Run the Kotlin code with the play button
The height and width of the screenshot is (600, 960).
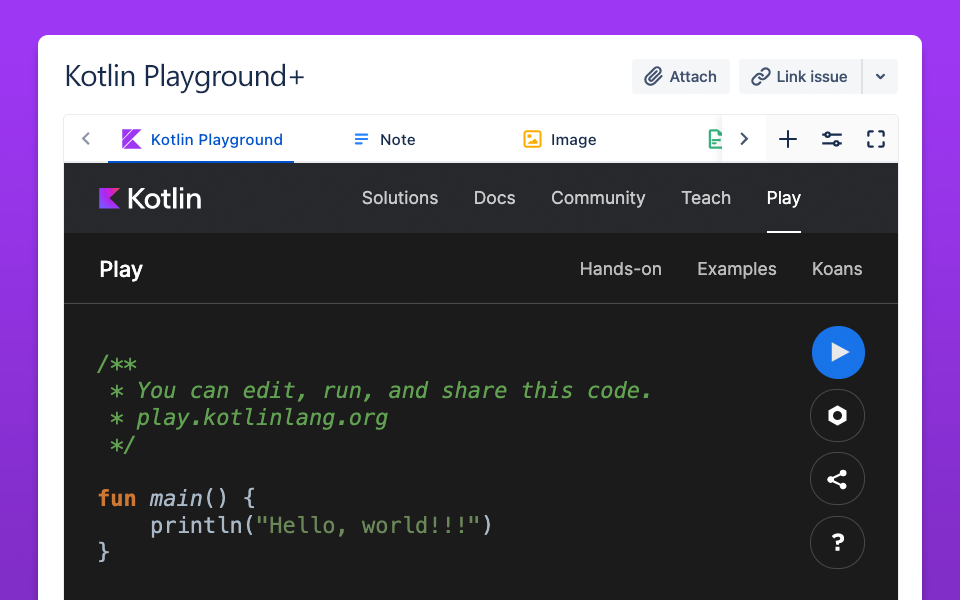838,352
